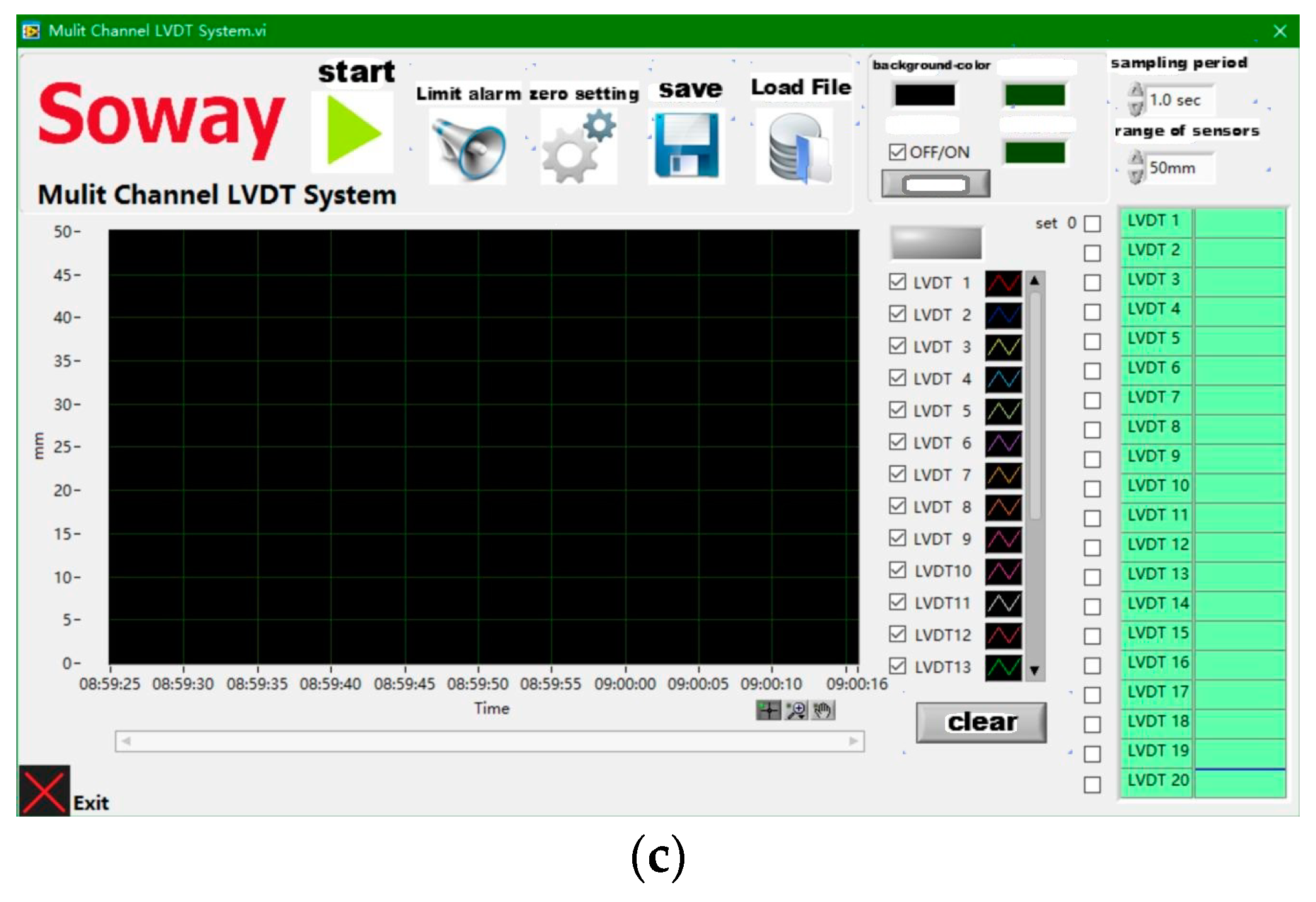Image resolution: width=1316 pixels, height=902 pixels.
Task: Click the clear button
Action: click(981, 722)
